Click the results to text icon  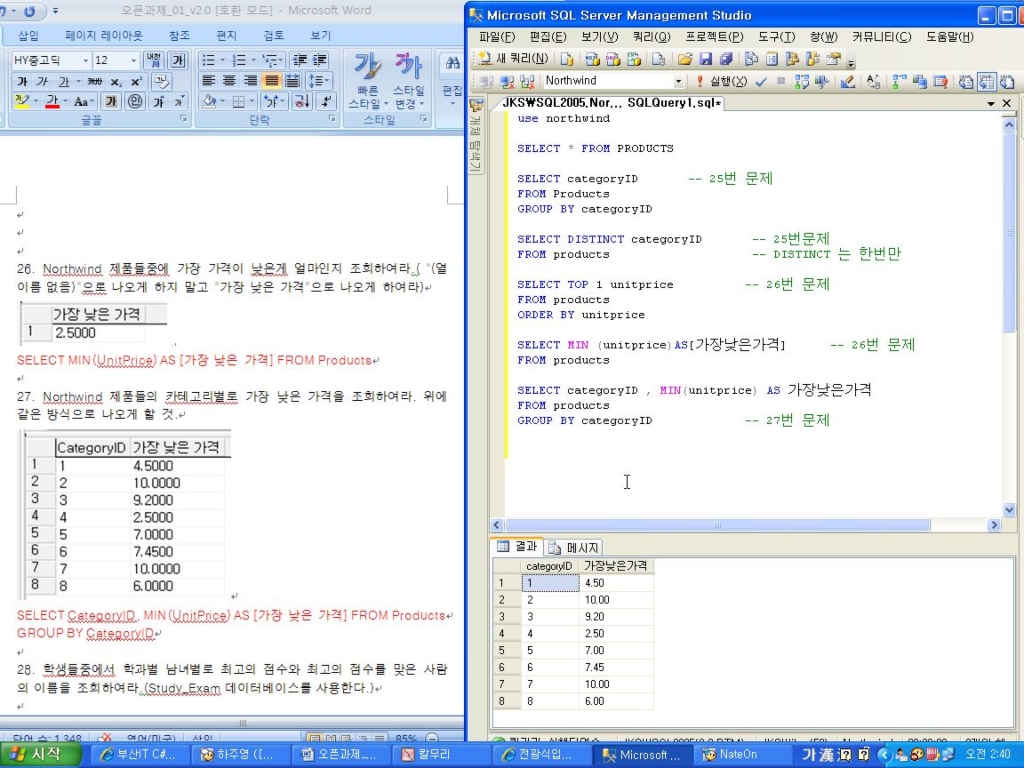tap(966, 82)
